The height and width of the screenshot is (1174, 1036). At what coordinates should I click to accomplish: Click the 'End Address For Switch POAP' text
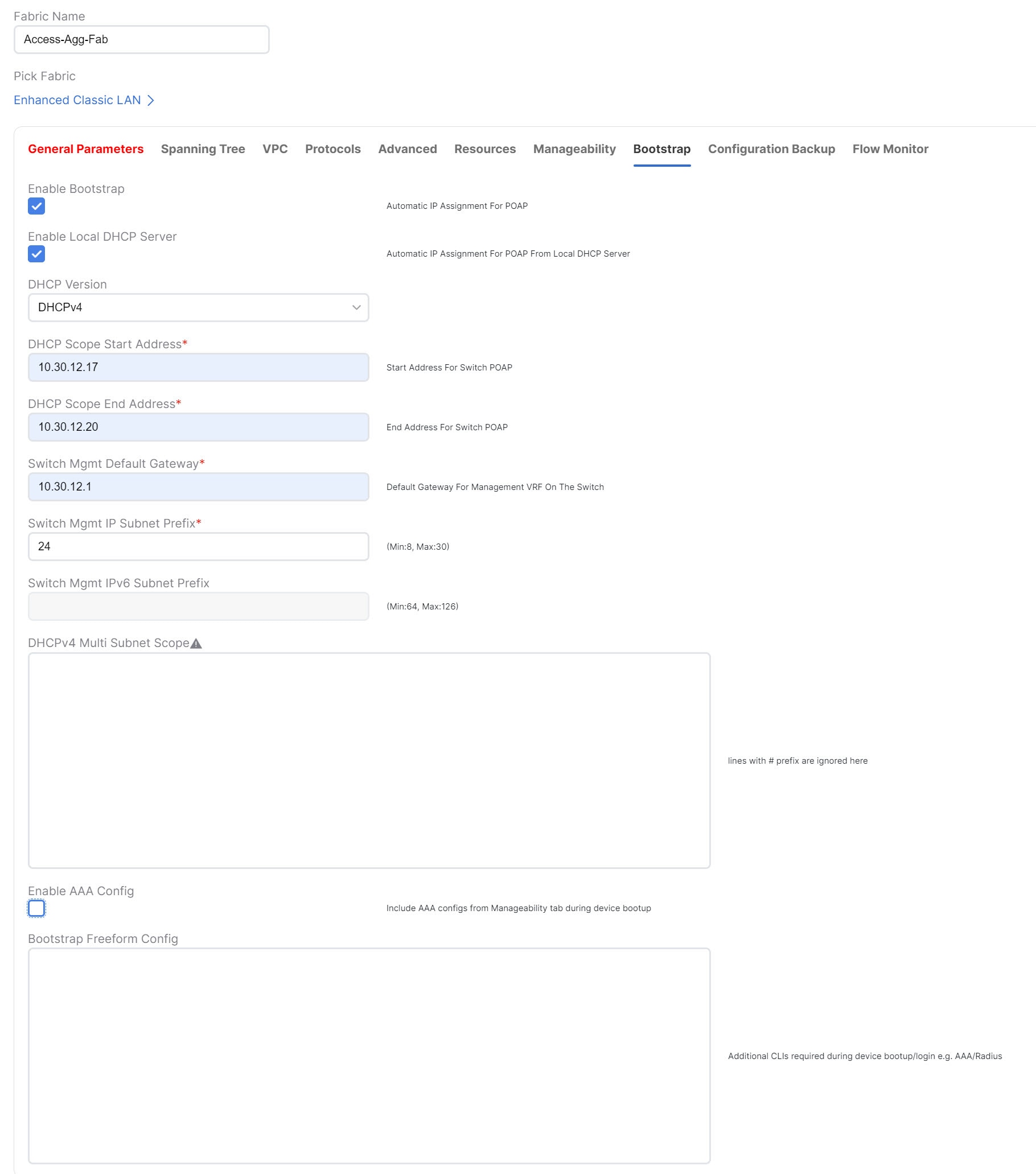click(447, 427)
